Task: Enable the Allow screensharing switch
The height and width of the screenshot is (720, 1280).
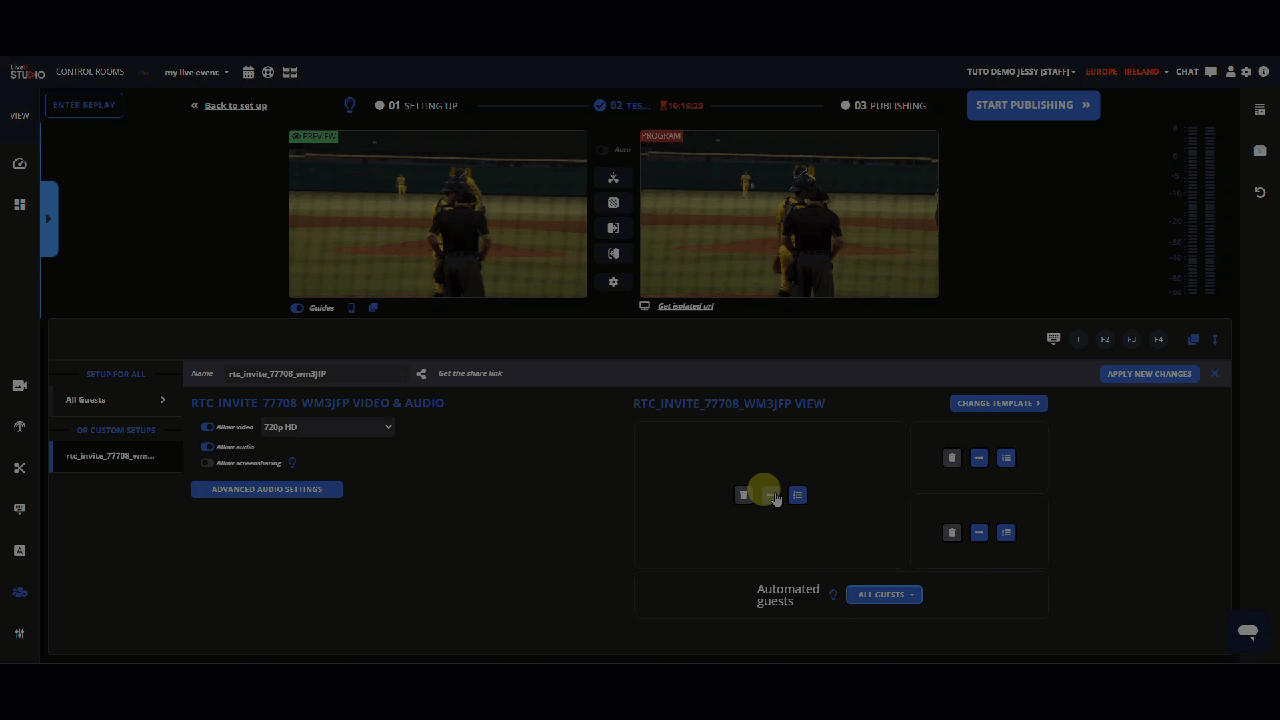Action: click(207, 463)
